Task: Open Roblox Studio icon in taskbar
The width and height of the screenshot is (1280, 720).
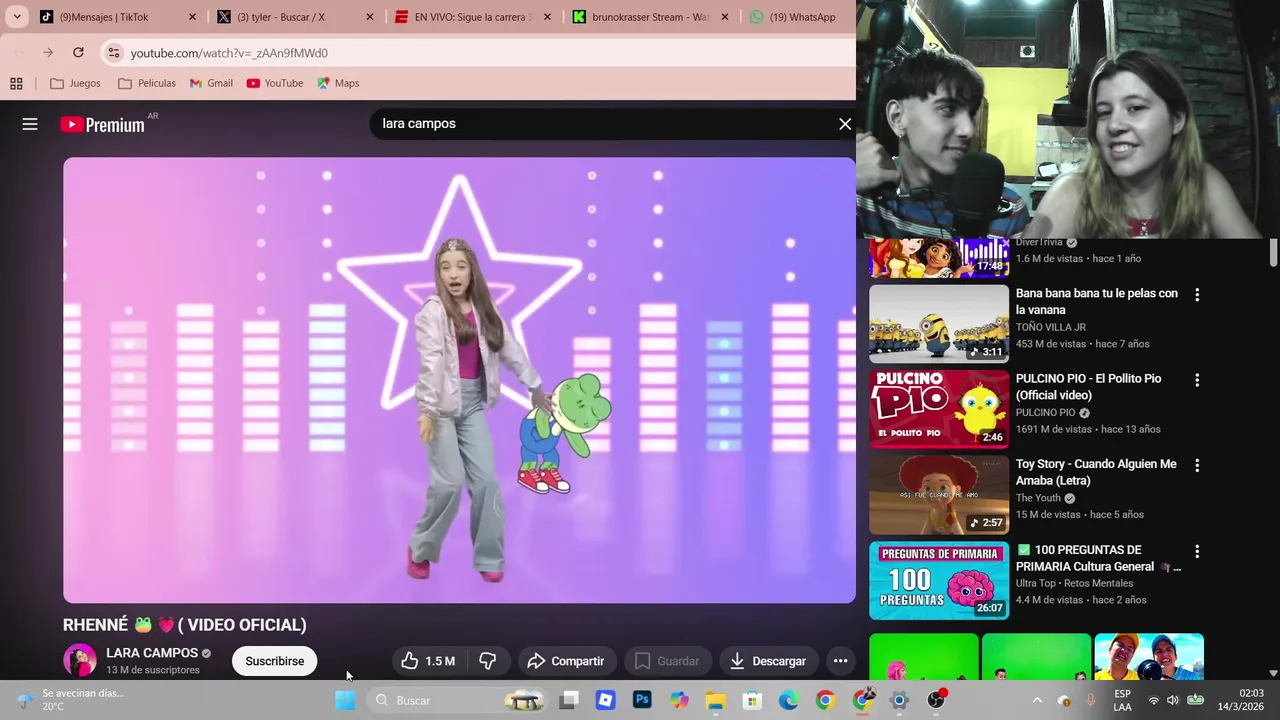Action: 605,700
